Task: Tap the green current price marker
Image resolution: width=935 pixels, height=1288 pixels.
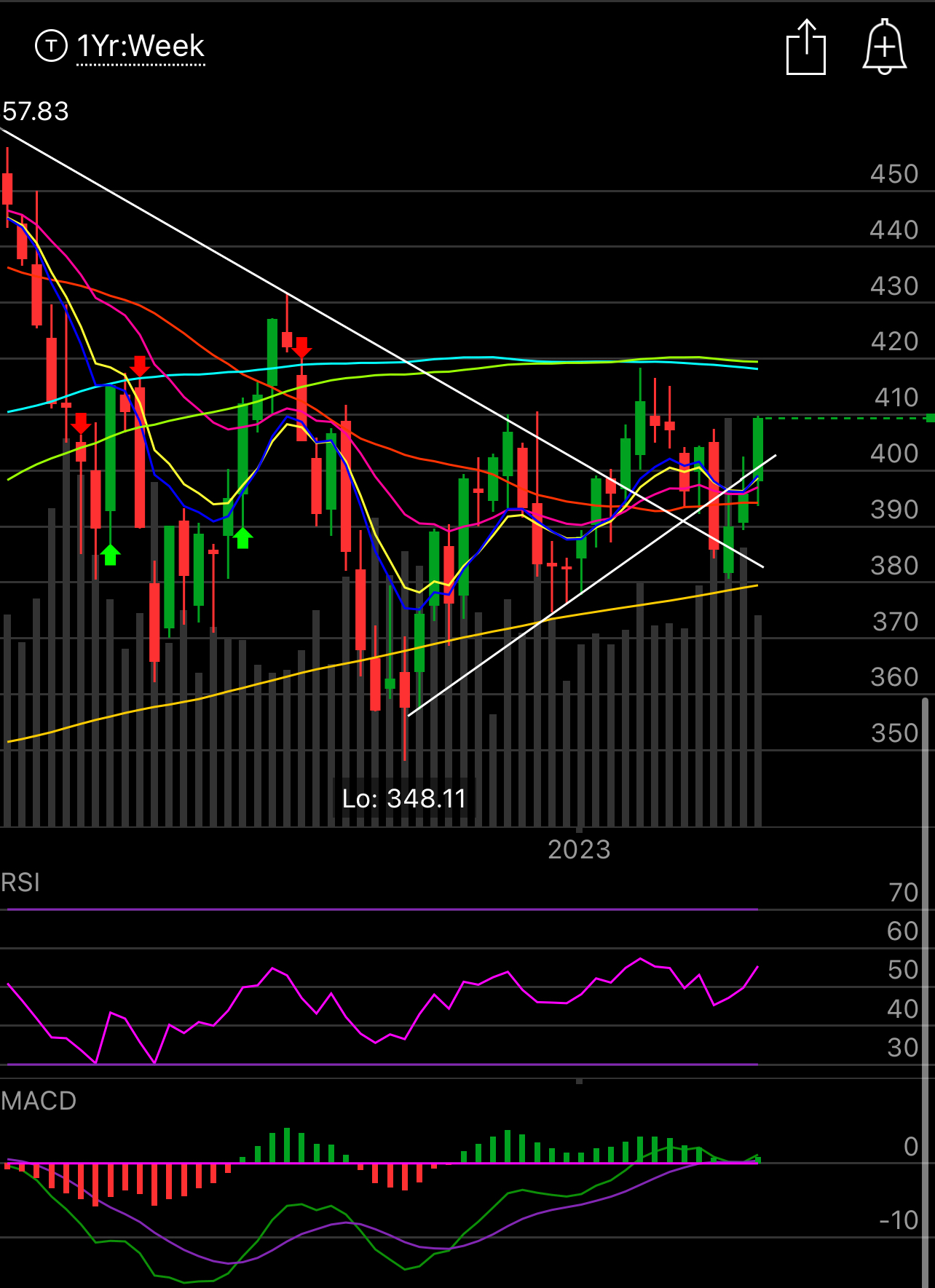Action: pos(931,417)
